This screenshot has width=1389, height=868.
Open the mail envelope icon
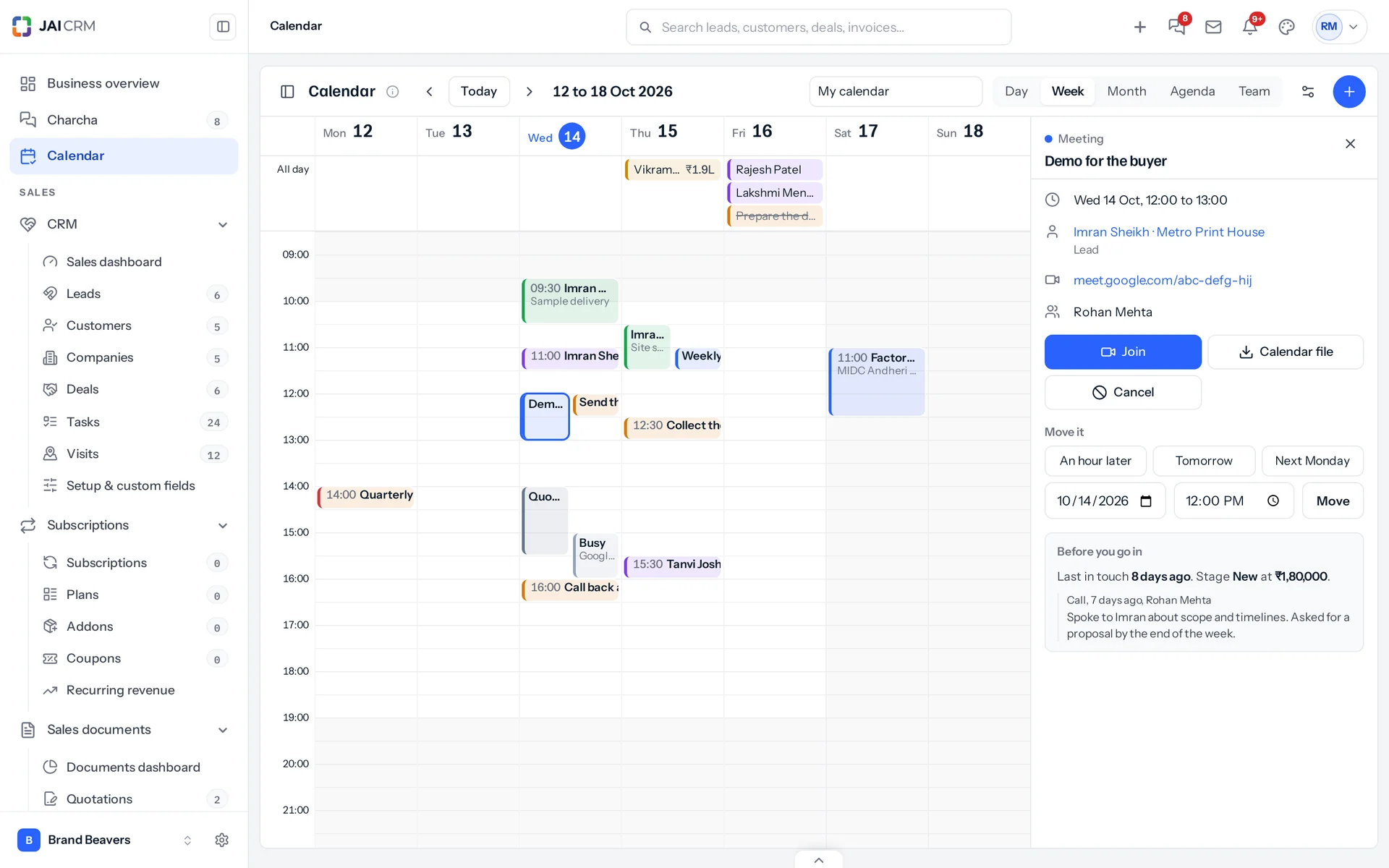click(1213, 27)
